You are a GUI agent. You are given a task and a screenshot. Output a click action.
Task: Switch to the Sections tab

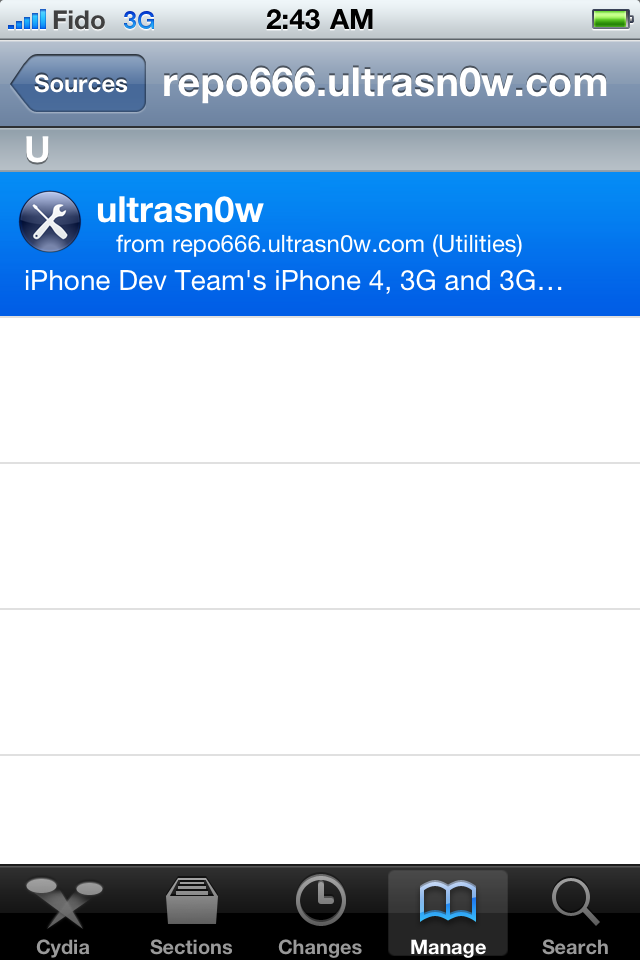[x=191, y=913]
